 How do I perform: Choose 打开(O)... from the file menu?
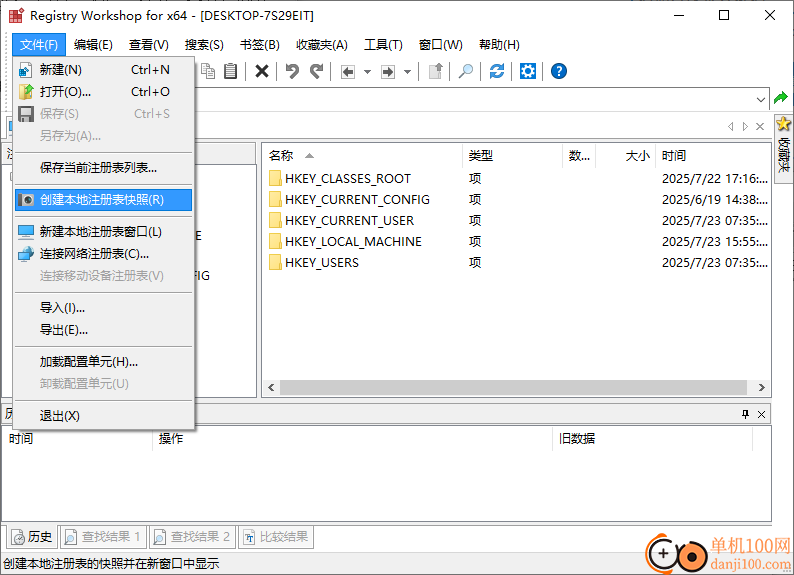(x=104, y=92)
